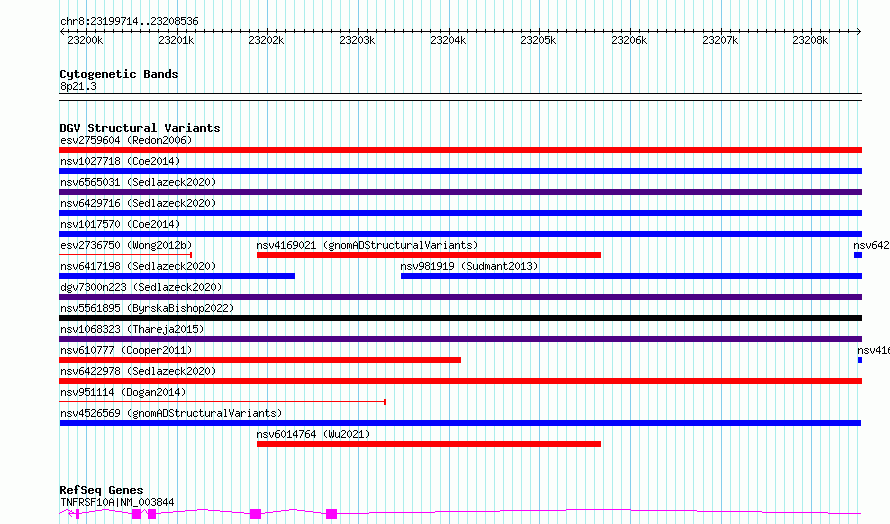This screenshot has height=524, width=890.
Task: Click the blue bar under nsv4526569
Action: (460, 423)
